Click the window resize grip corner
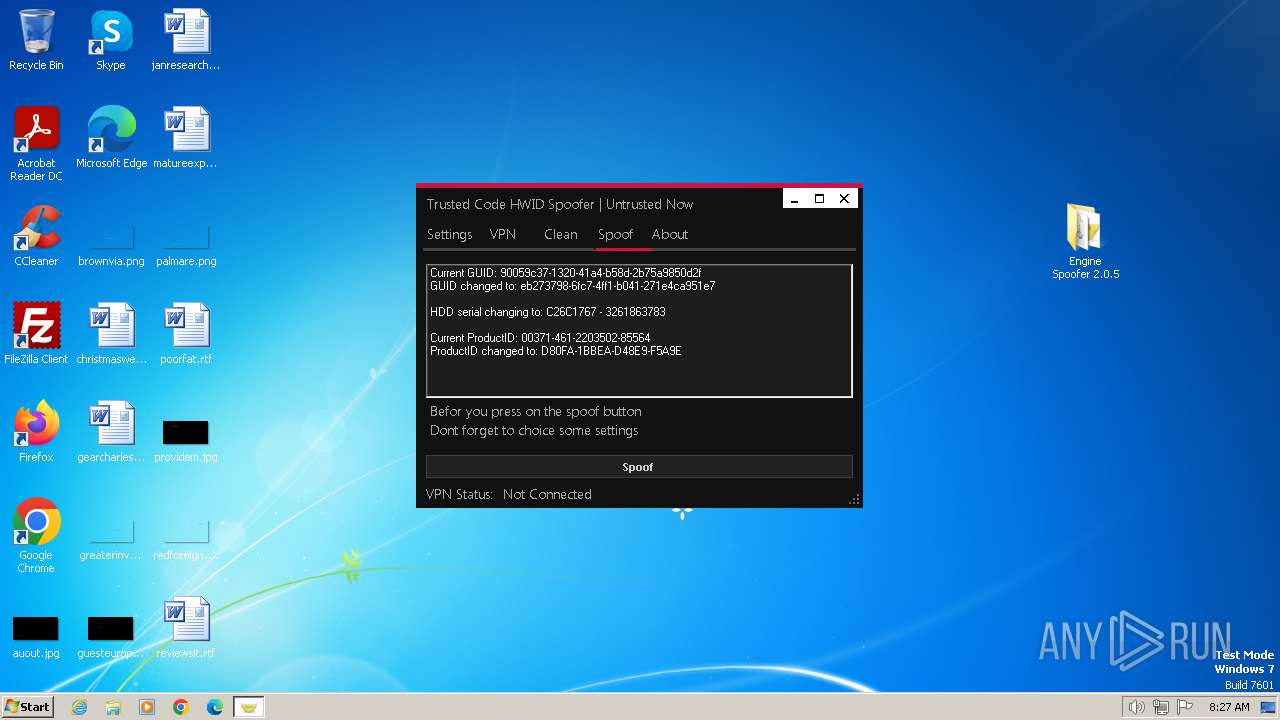The image size is (1280, 720). click(854, 499)
